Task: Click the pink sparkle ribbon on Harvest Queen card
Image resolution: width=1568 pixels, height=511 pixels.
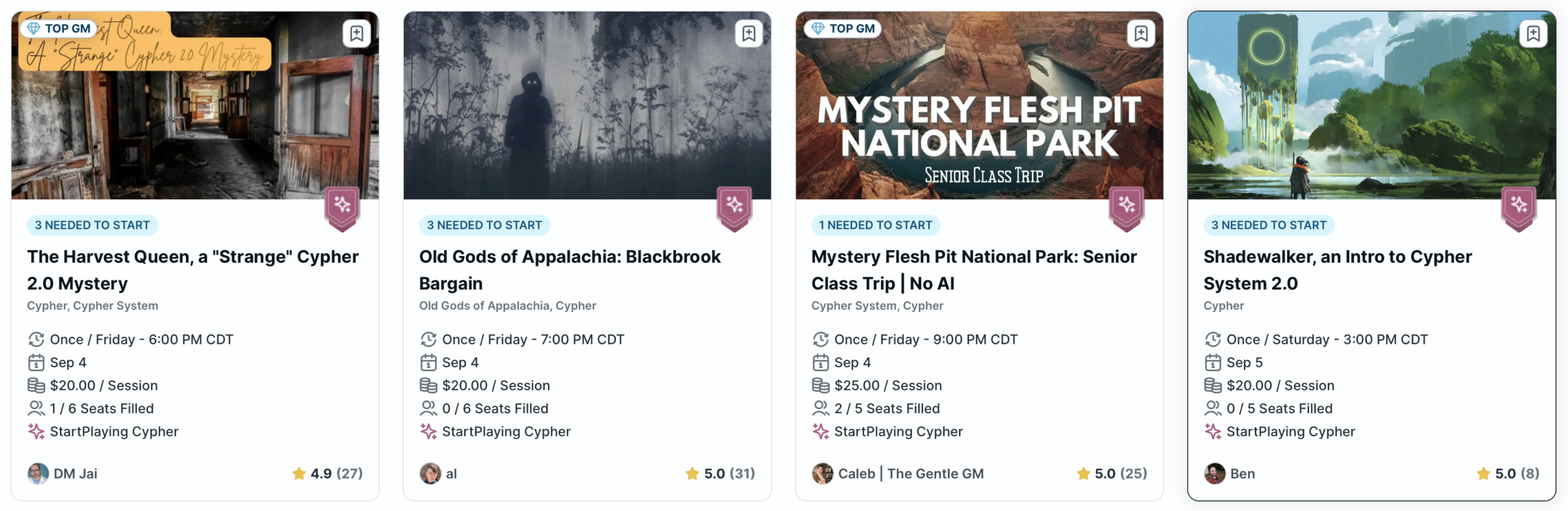Action: (342, 209)
